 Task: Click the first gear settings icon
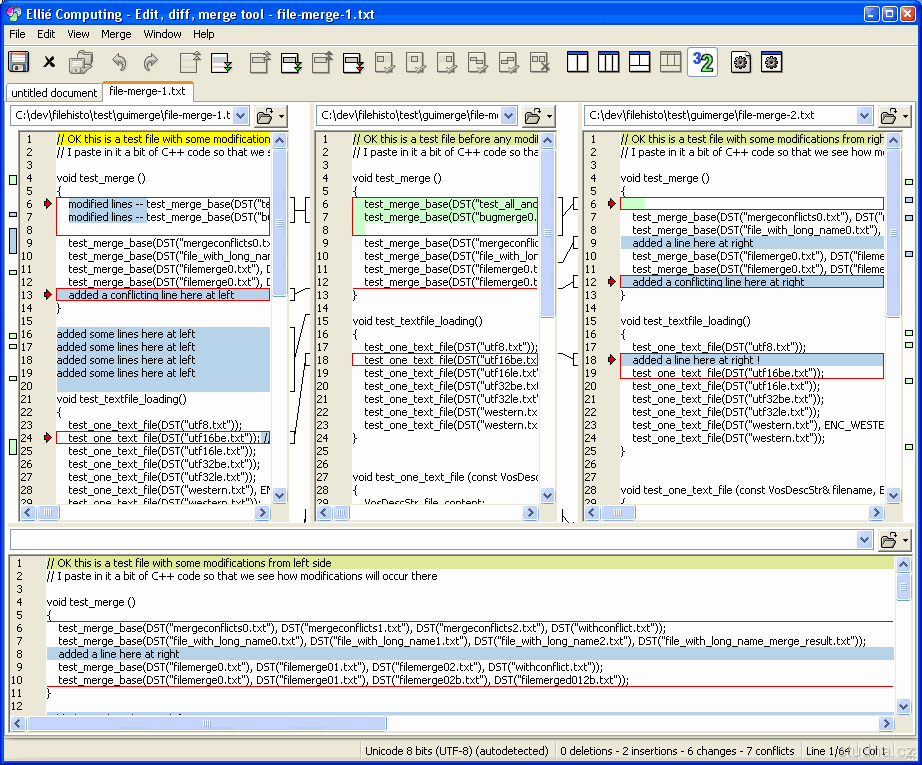(740, 62)
